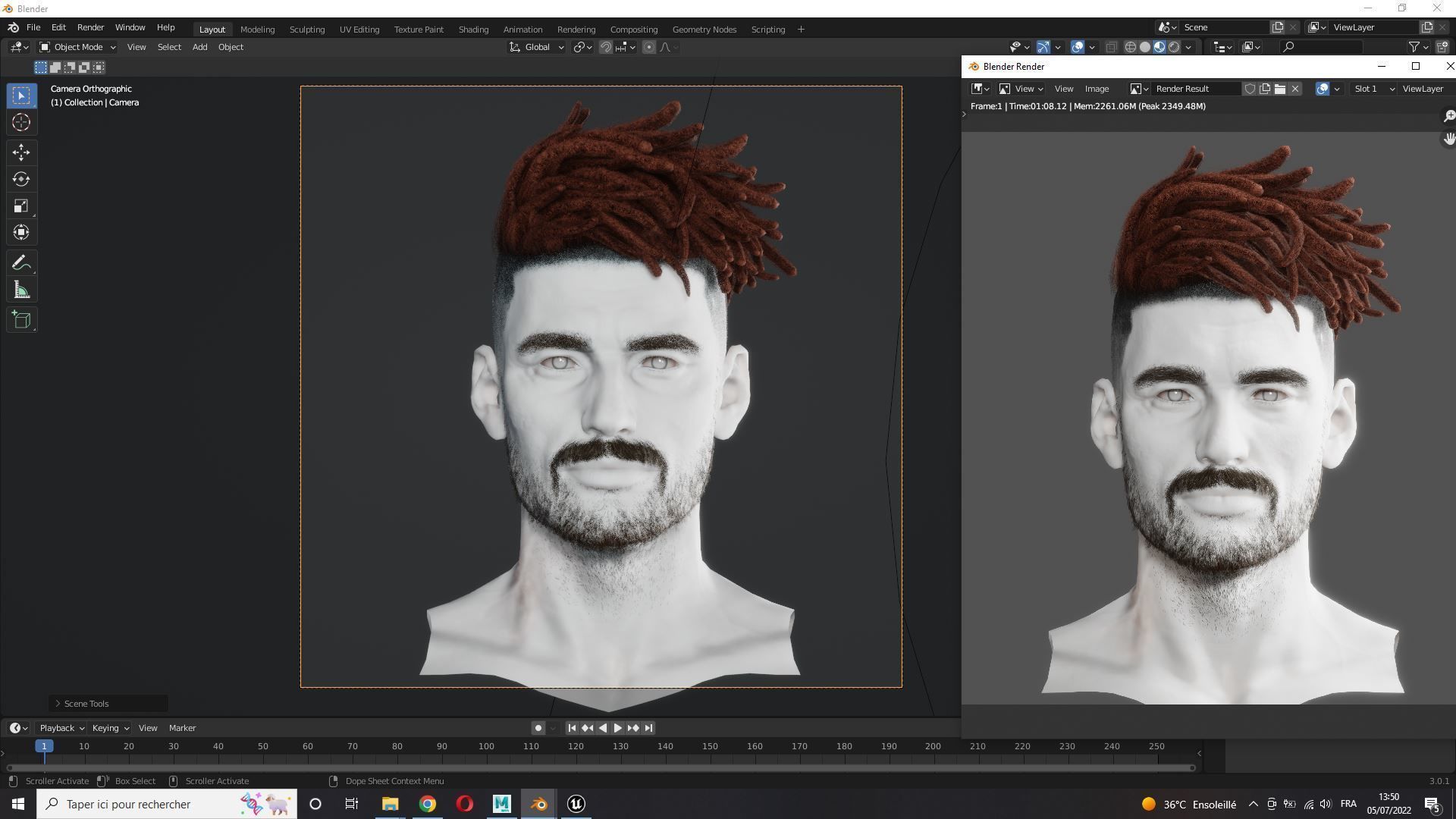This screenshot has height=819, width=1456.
Task: Toggle viewport overlays display
Action: tap(1078, 47)
